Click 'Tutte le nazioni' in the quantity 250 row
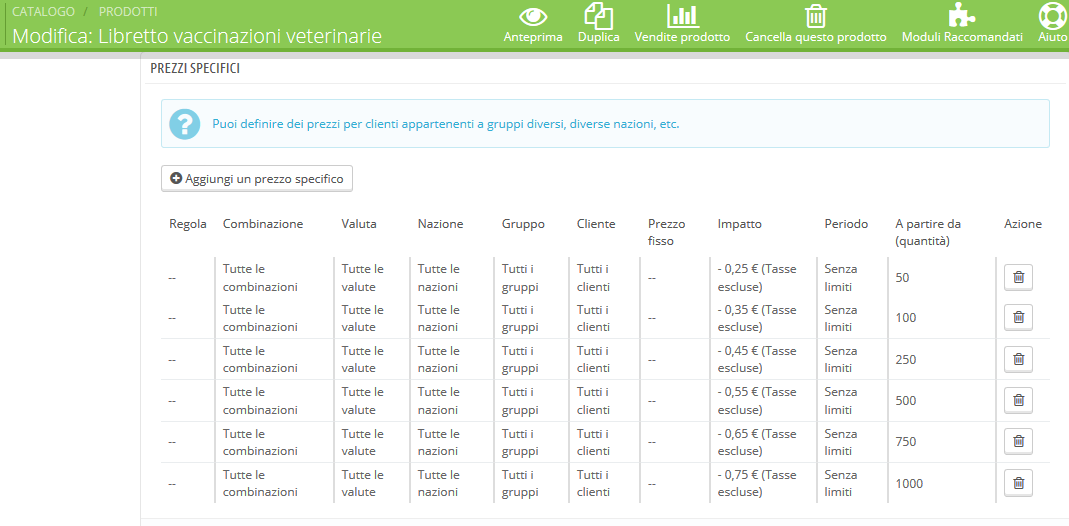The image size is (1069, 526). (439, 359)
